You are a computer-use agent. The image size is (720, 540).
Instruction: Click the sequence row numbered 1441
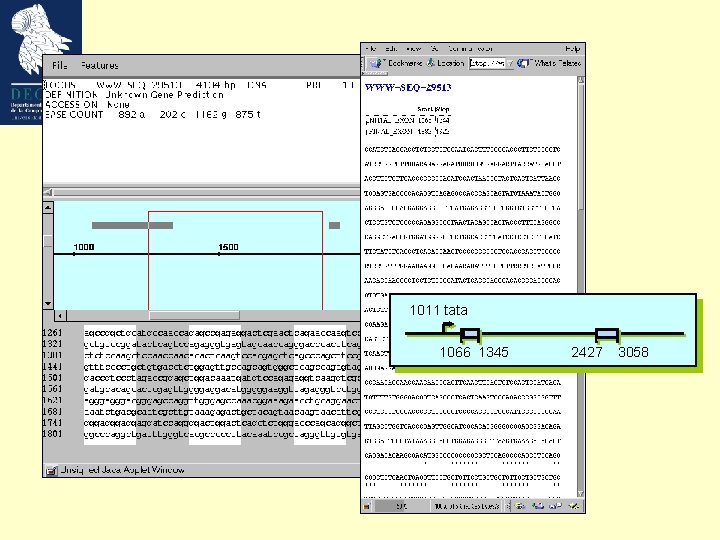click(202, 366)
